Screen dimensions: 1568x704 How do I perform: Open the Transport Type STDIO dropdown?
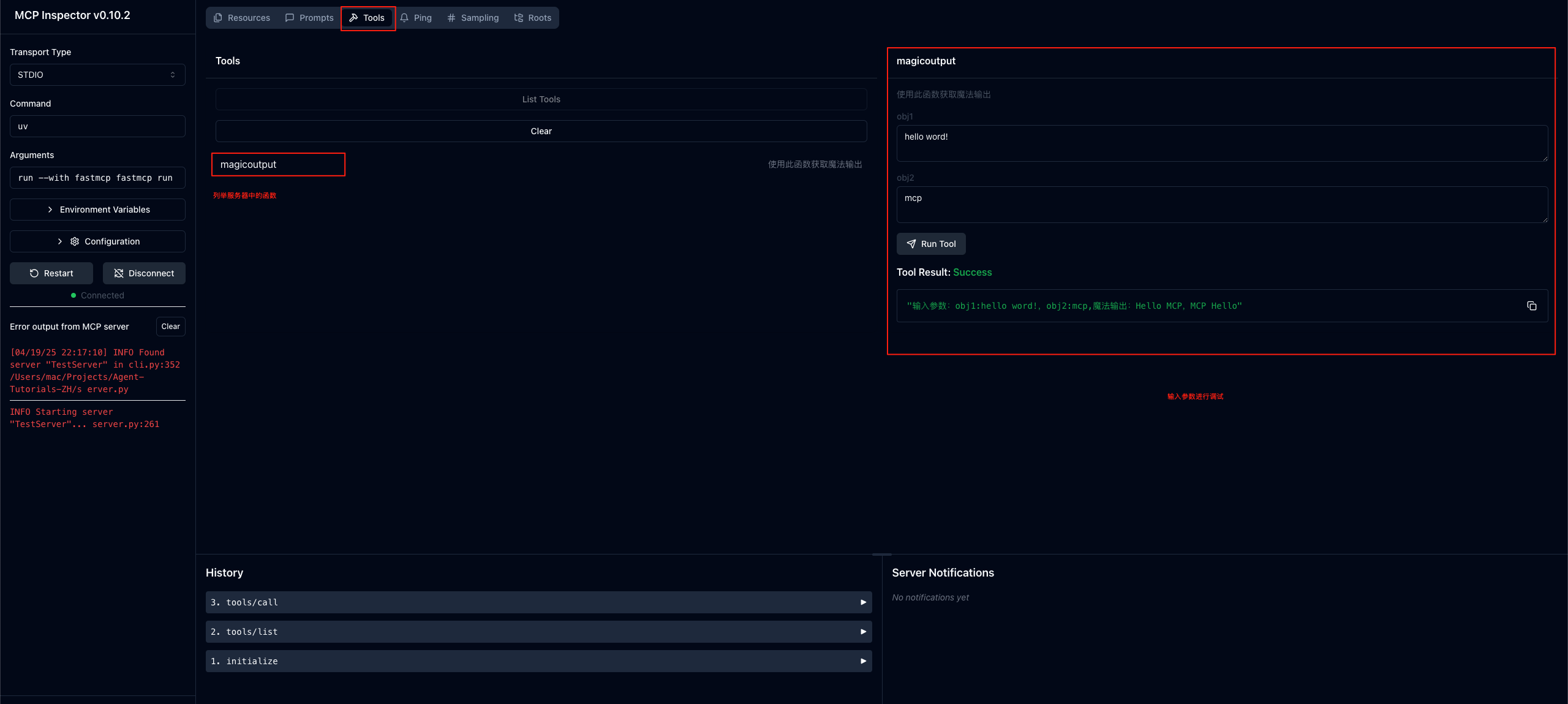point(97,75)
